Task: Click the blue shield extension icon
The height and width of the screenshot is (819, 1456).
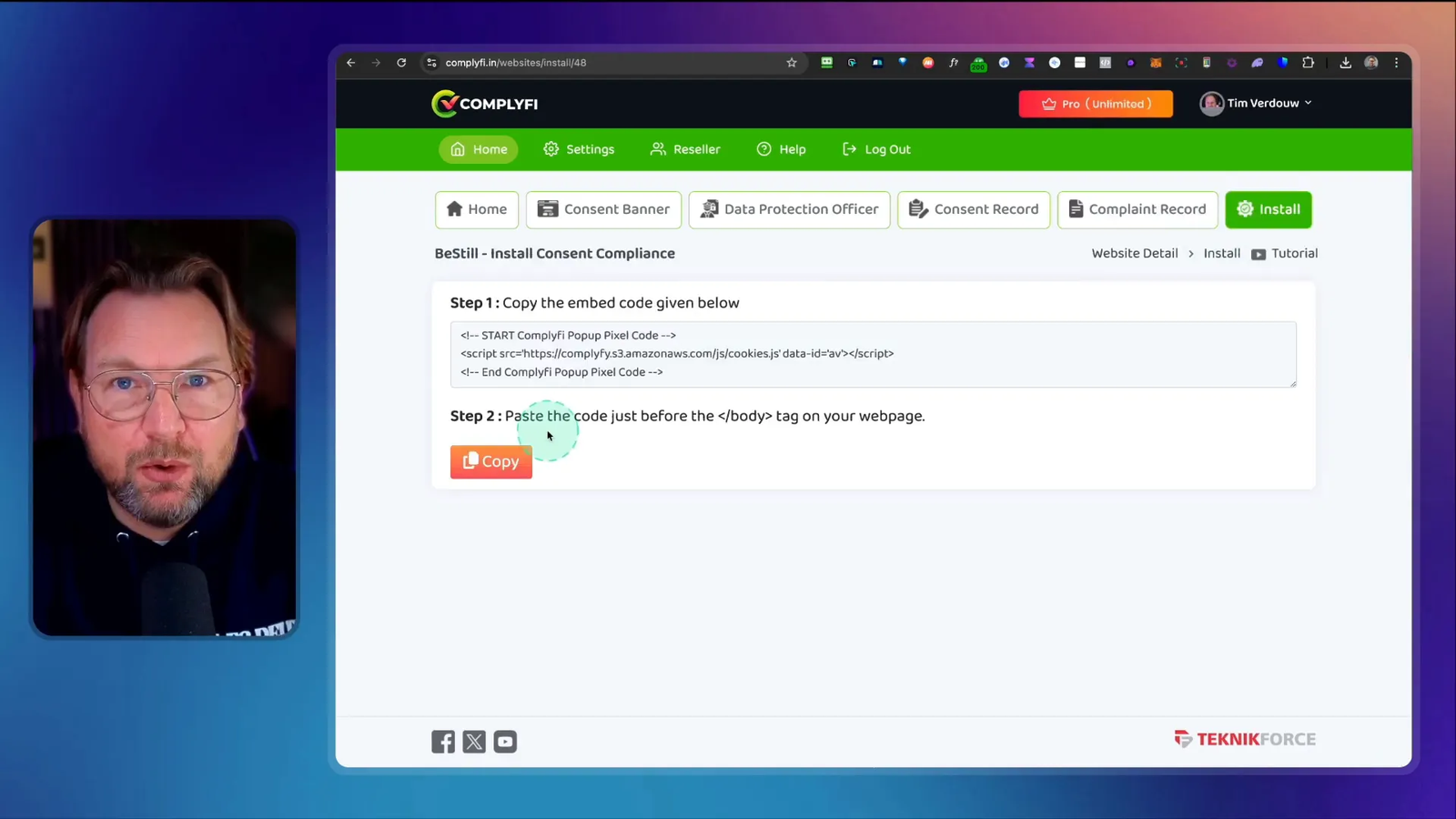Action: coord(1283,63)
